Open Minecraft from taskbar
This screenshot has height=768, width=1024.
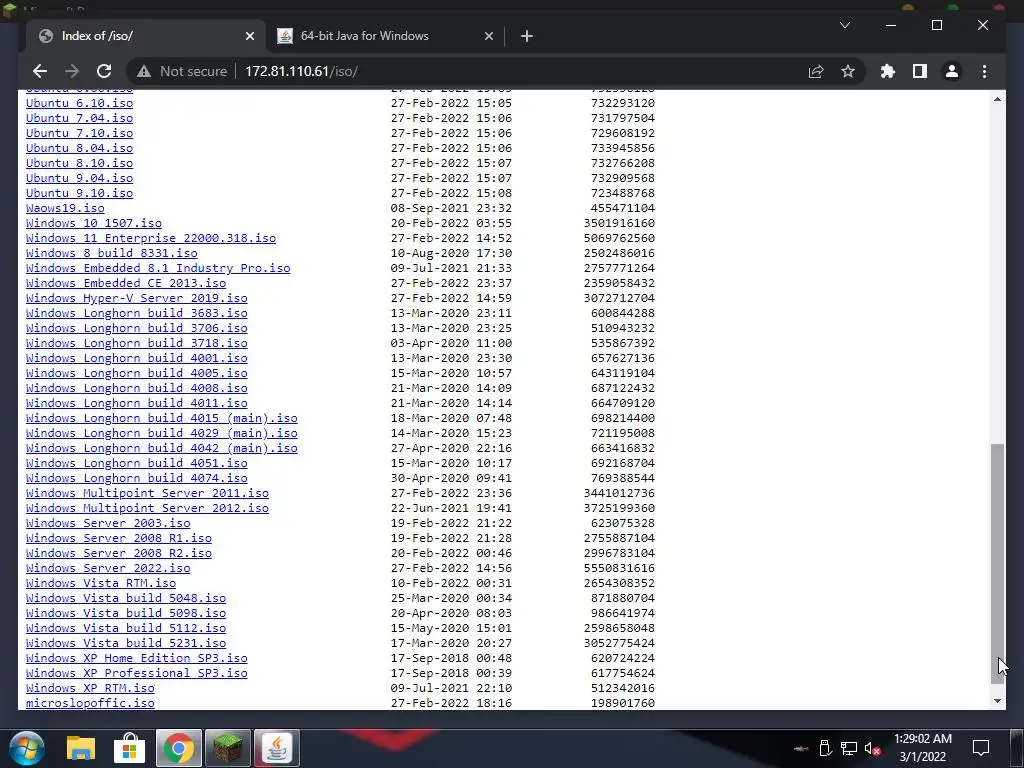pyautogui.click(x=227, y=748)
